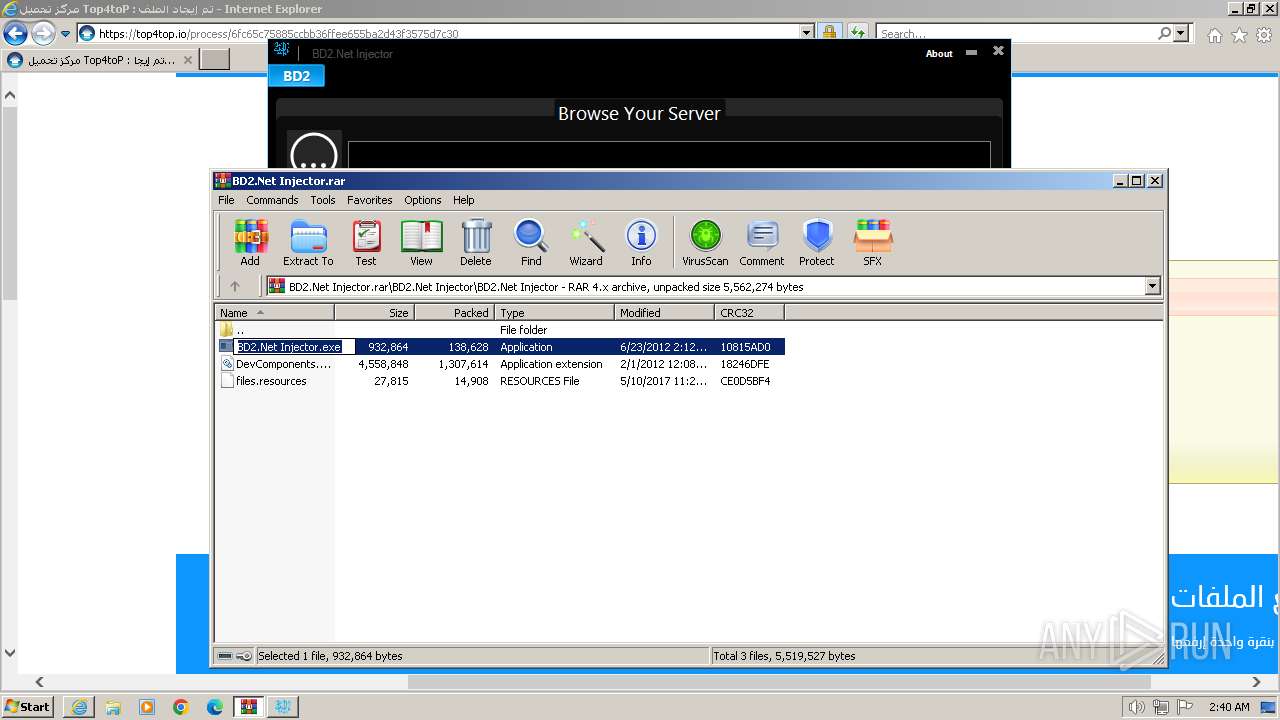Open the Favorites menu
This screenshot has width=1280, height=720.
pos(370,200)
